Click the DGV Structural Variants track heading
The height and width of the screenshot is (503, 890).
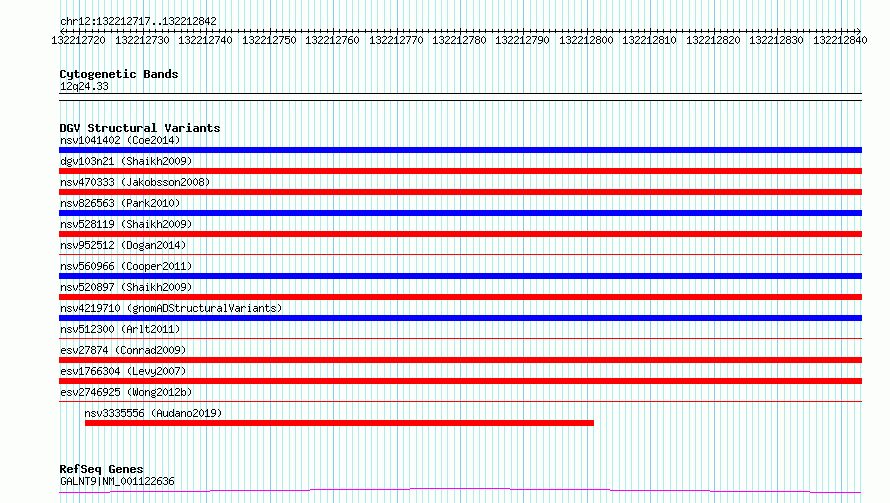[x=140, y=128]
